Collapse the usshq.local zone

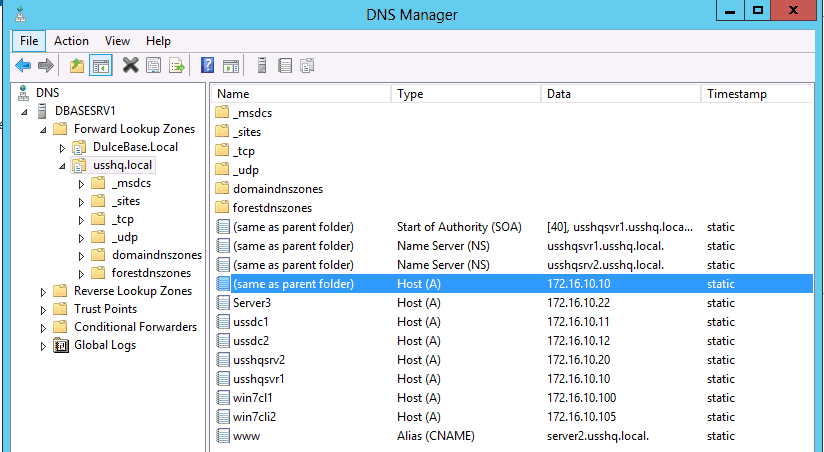point(62,166)
